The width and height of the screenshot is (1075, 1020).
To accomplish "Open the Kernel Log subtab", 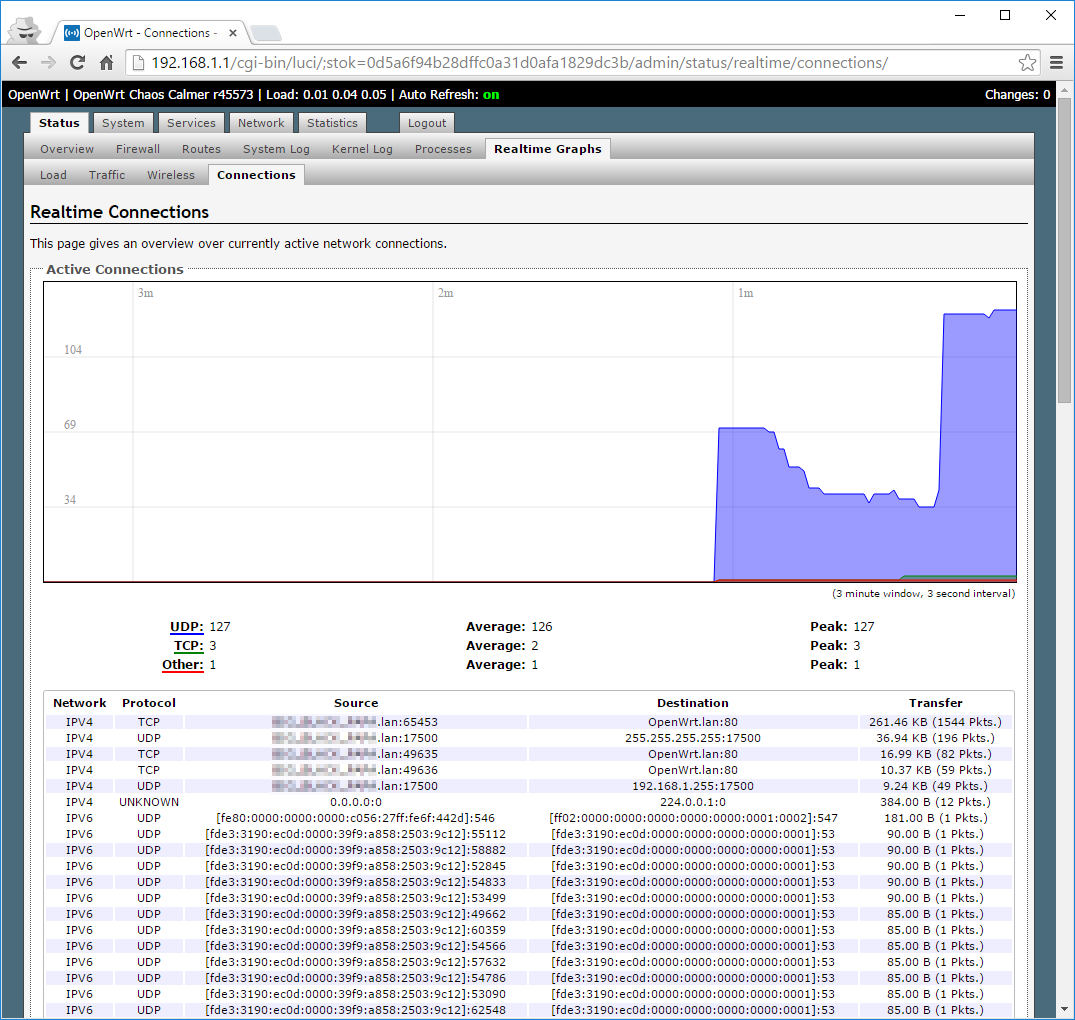I will [362, 149].
